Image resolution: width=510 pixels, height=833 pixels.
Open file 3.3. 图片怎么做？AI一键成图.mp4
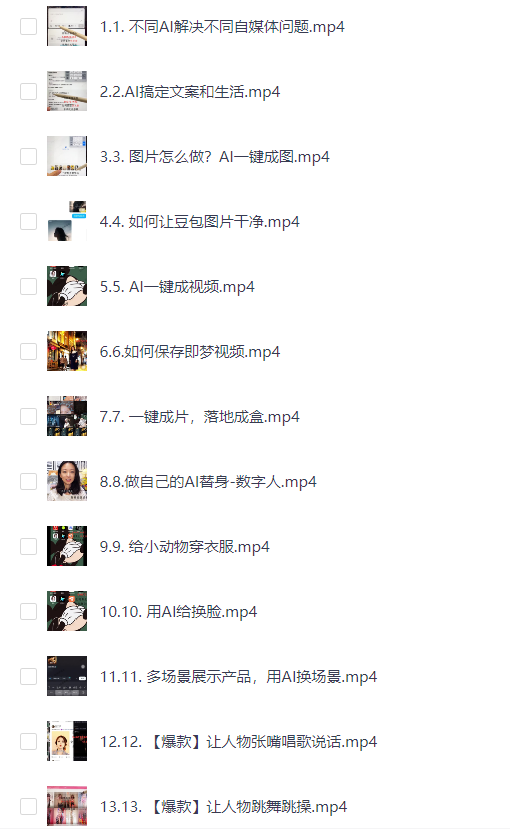pyautogui.click(x=215, y=157)
